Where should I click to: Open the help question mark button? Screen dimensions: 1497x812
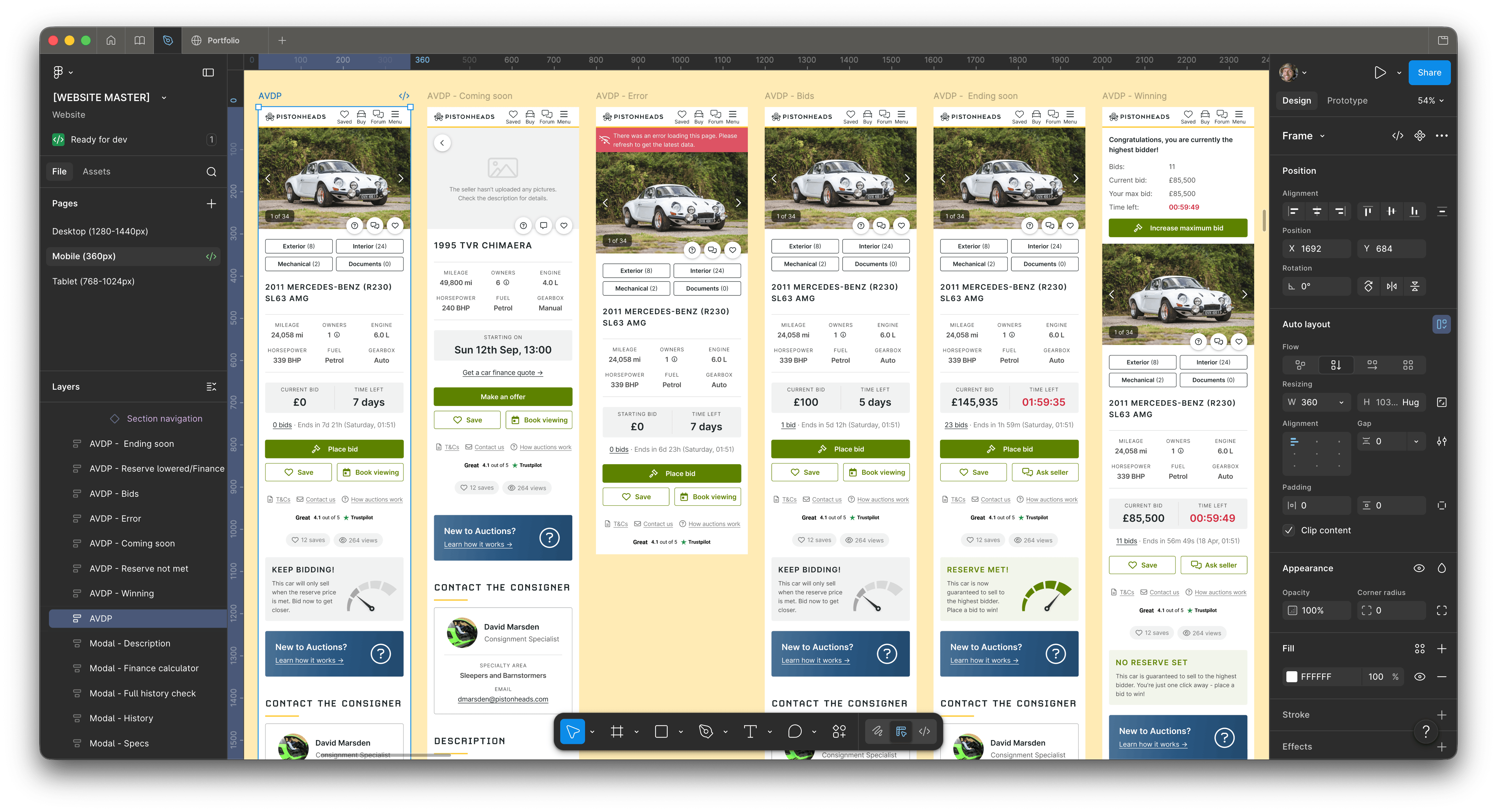1425,731
